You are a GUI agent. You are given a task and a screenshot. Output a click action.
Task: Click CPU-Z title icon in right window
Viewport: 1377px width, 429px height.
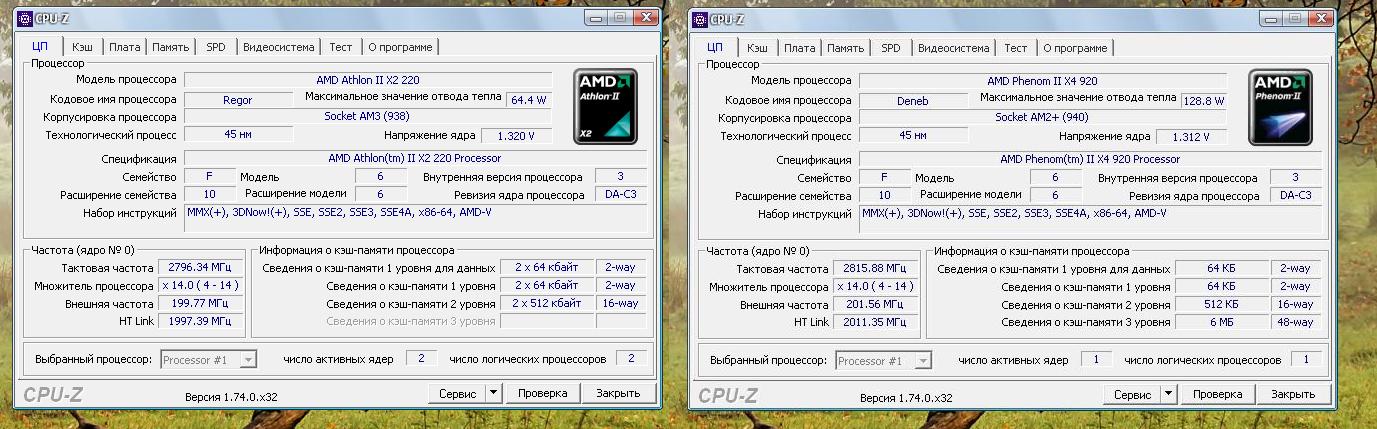point(699,18)
